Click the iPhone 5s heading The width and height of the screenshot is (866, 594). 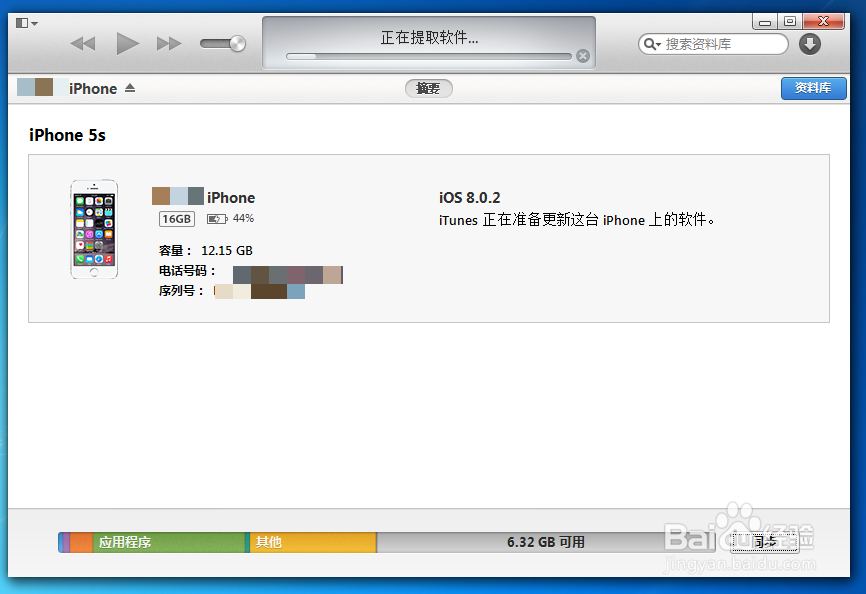coord(67,135)
